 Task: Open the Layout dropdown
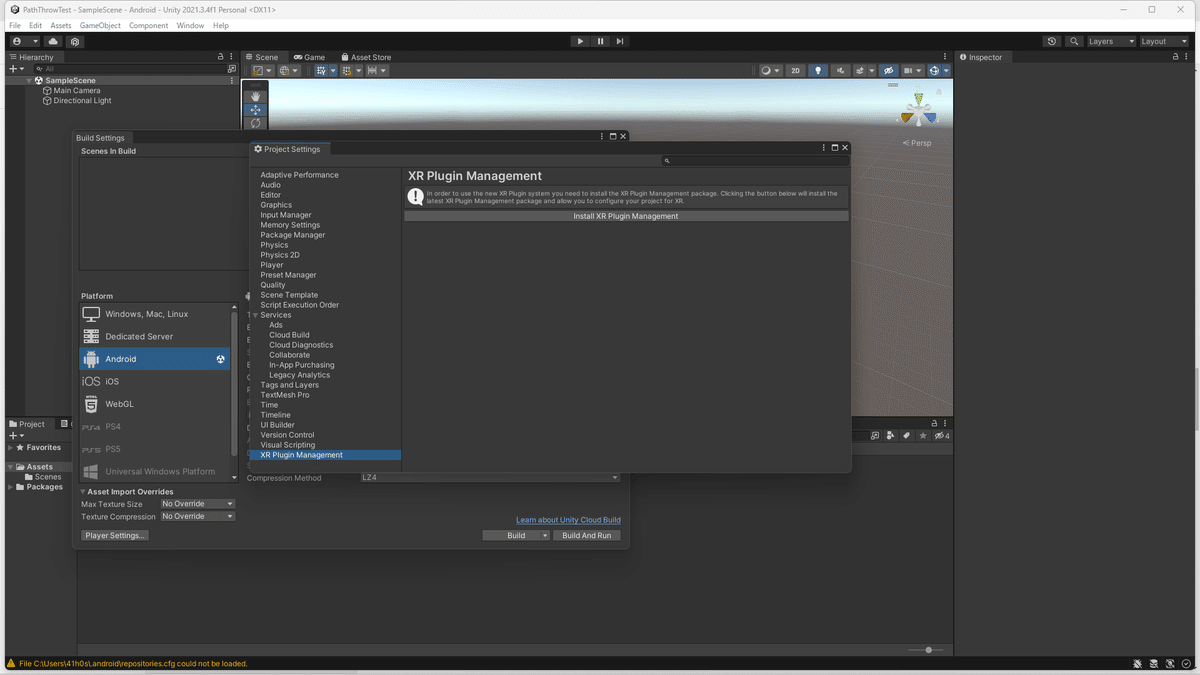tap(1164, 42)
